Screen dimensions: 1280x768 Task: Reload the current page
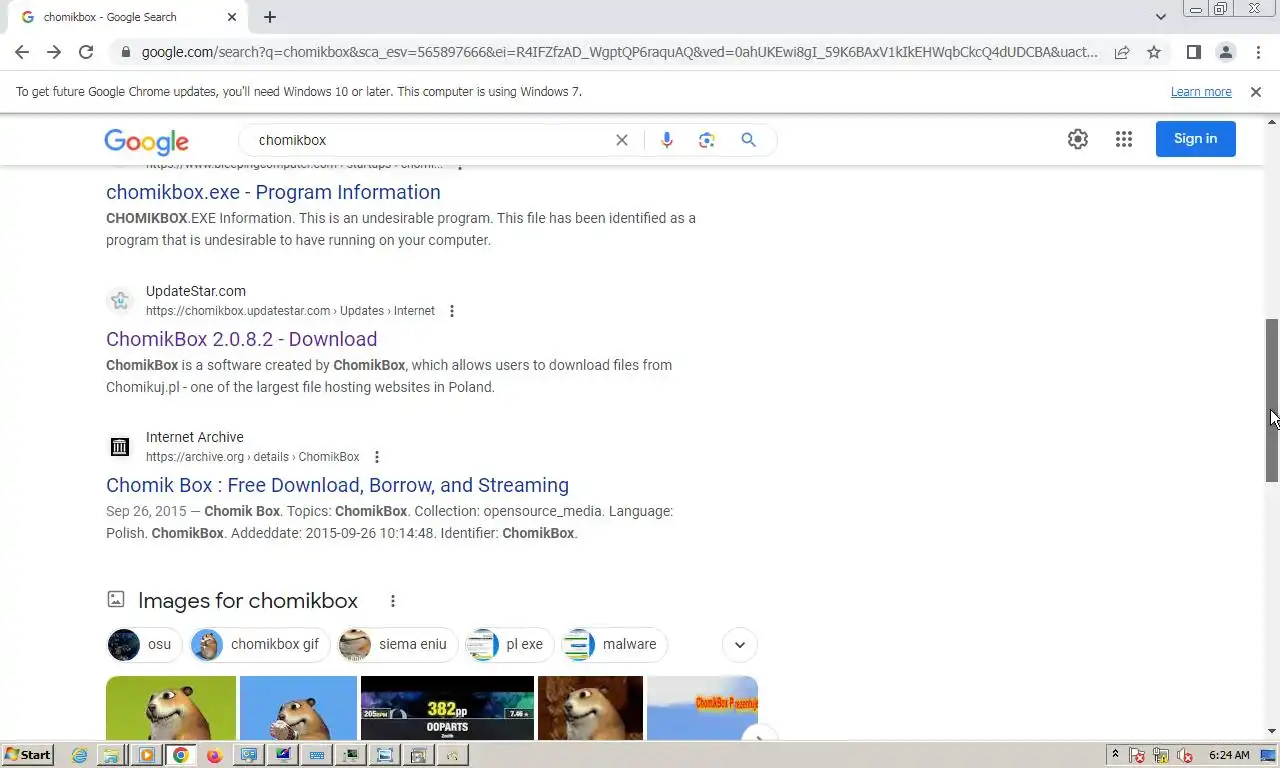click(x=86, y=52)
